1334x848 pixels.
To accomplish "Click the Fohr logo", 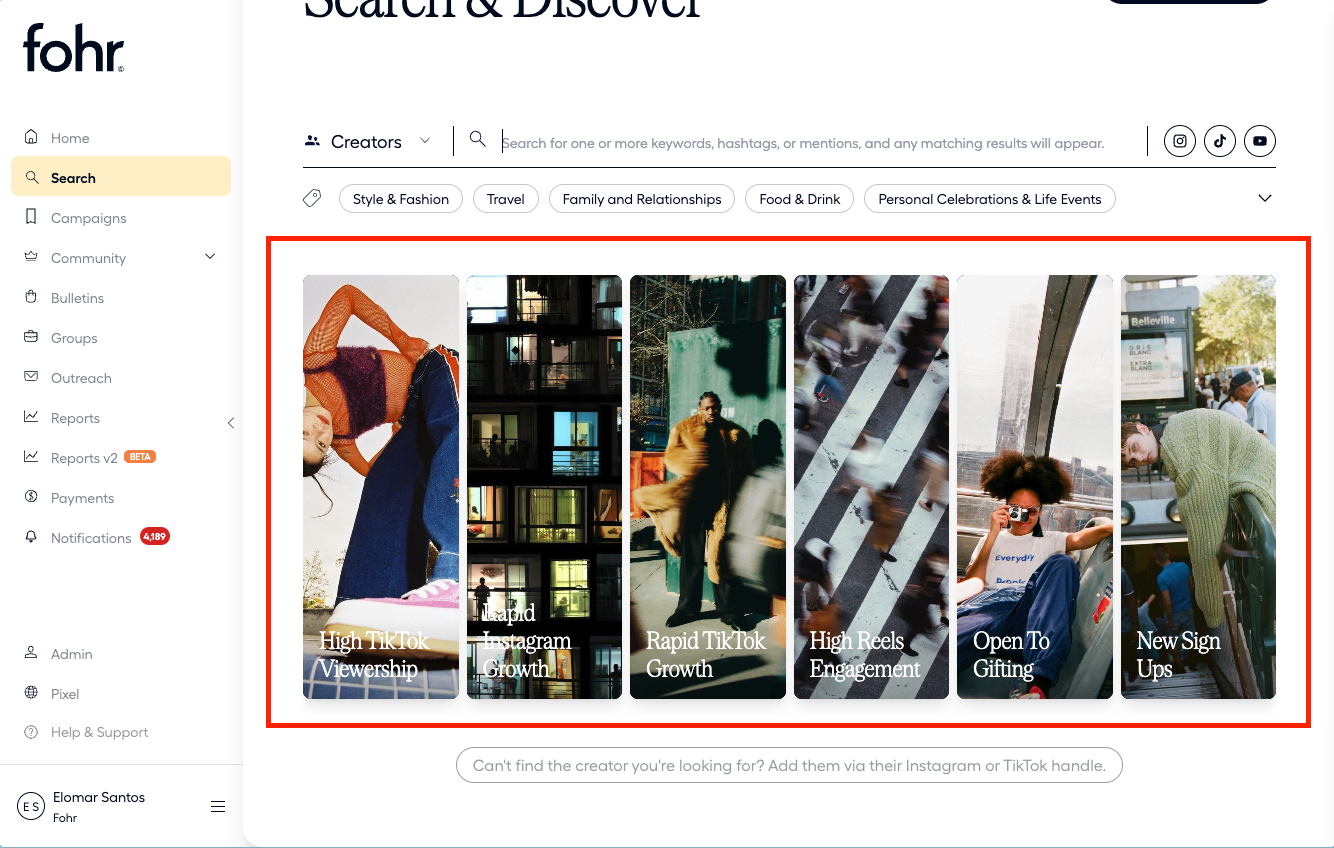I will point(74,49).
